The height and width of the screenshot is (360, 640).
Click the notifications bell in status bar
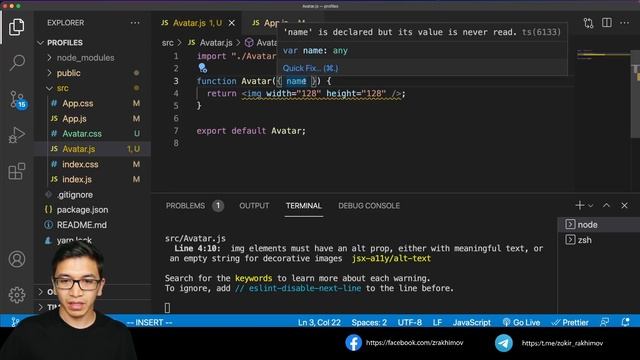pyautogui.click(x=625, y=322)
